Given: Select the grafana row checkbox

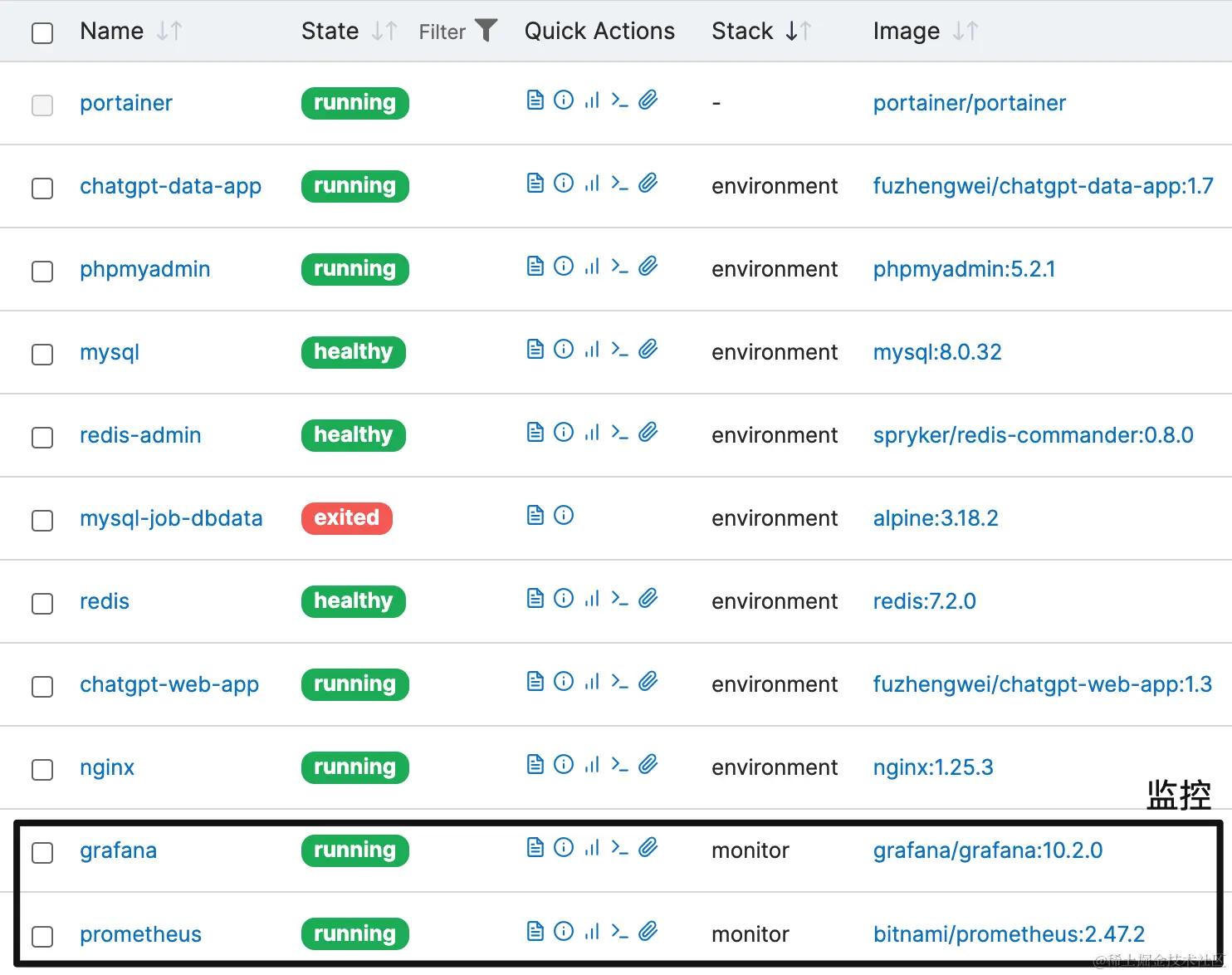Looking at the screenshot, I should pos(42,853).
